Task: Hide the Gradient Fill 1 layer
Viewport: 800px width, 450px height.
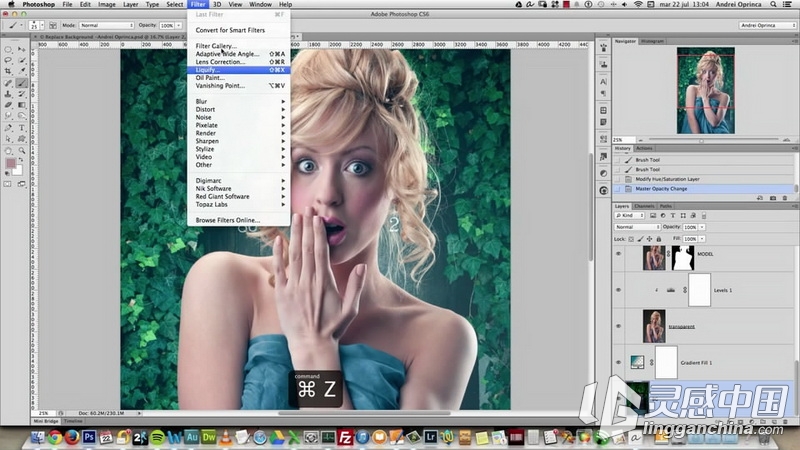Action: coord(618,362)
